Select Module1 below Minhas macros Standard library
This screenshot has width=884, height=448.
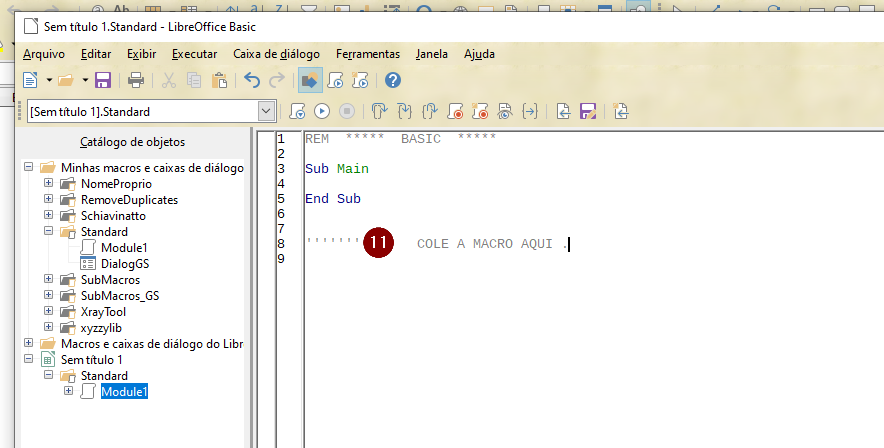pyautogui.click(x=124, y=248)
